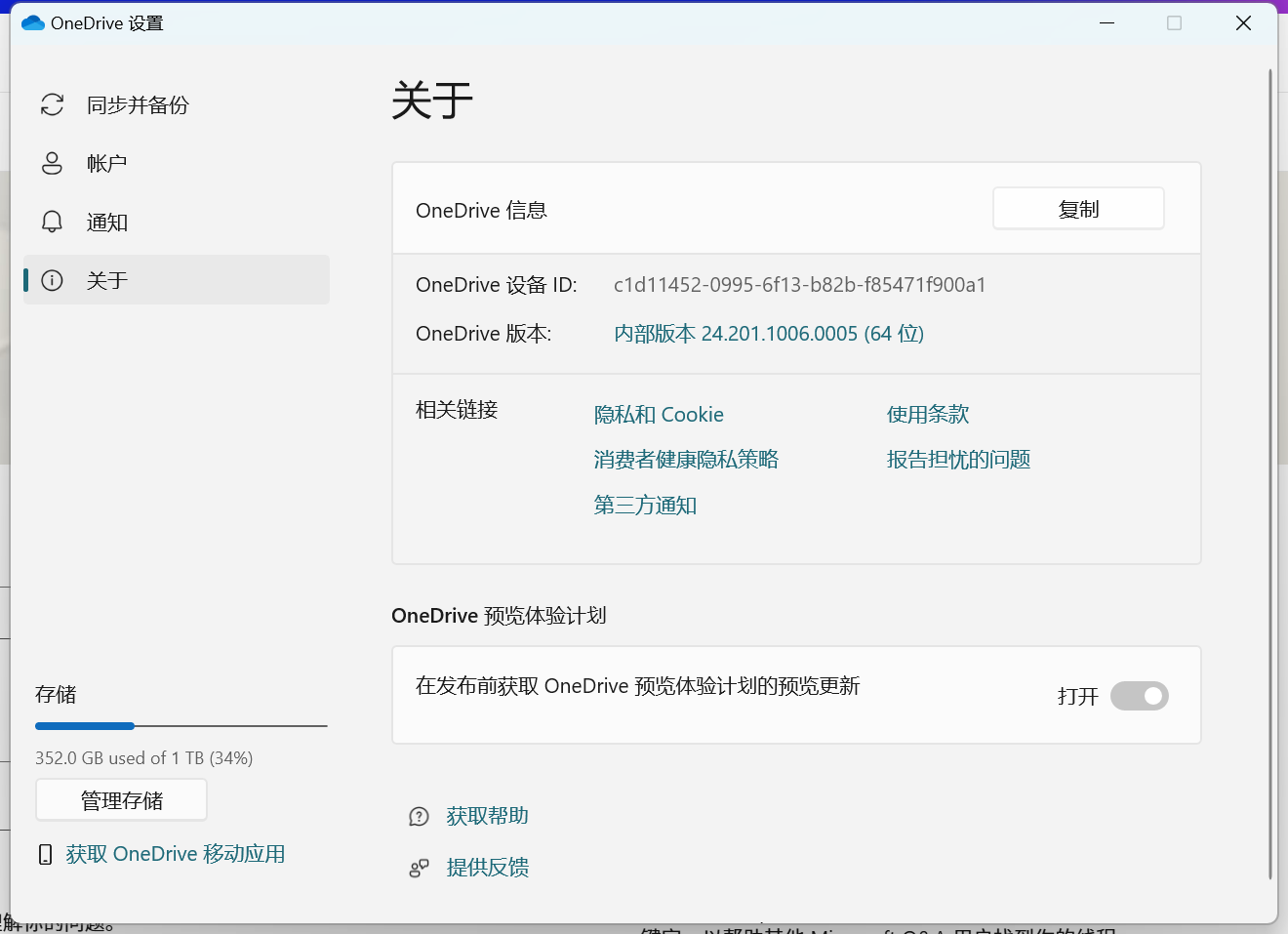Select the 关于 page in sidebar
Viewport: 1288px width, 934px height.
177,280
